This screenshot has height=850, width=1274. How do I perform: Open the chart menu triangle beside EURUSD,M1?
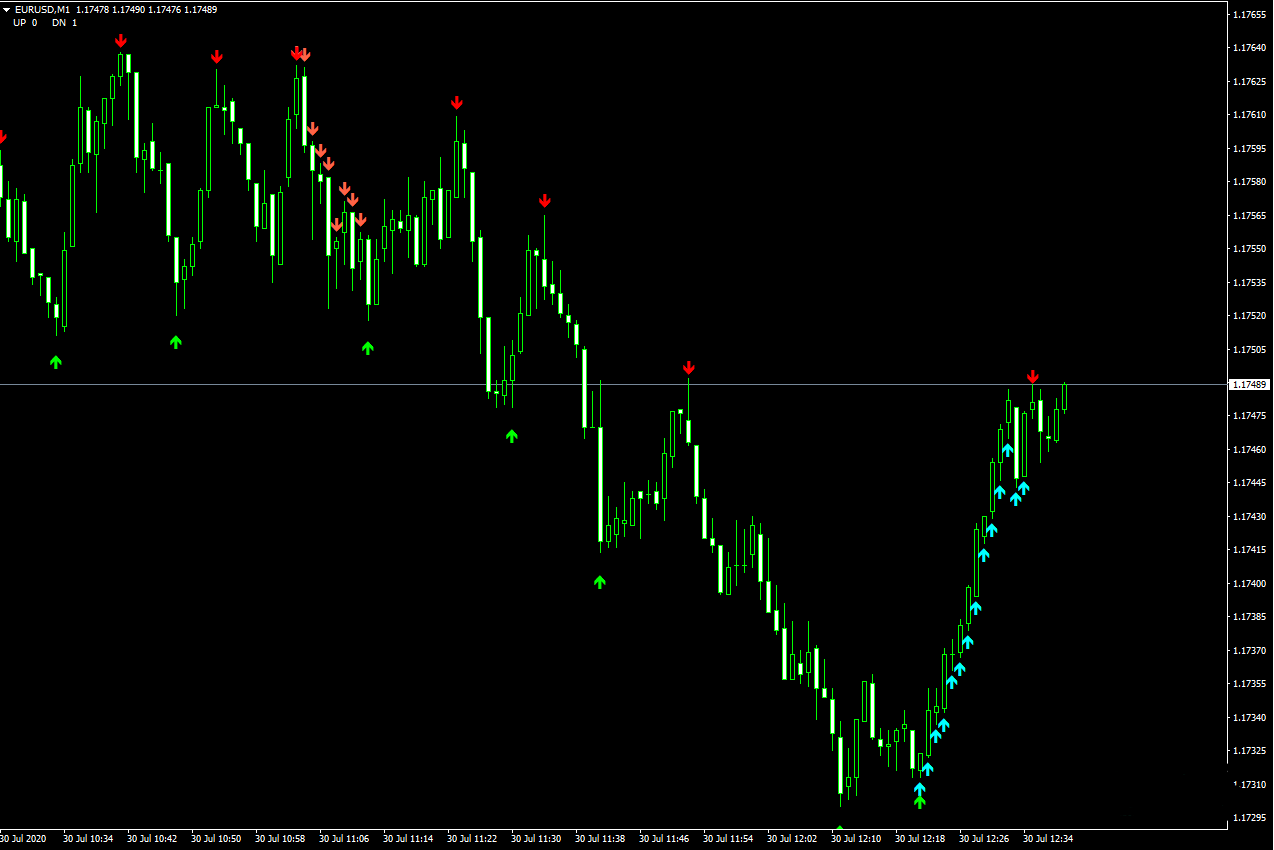tap(6, 9)
